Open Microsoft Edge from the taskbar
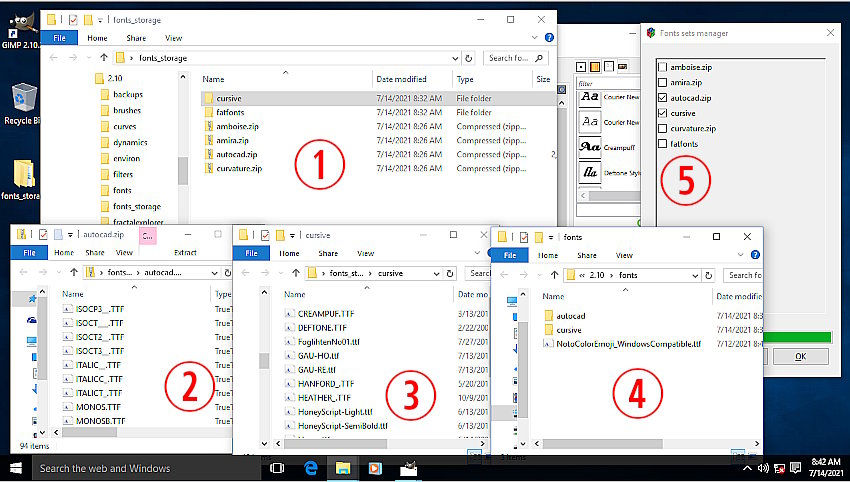 pos(311,468)
